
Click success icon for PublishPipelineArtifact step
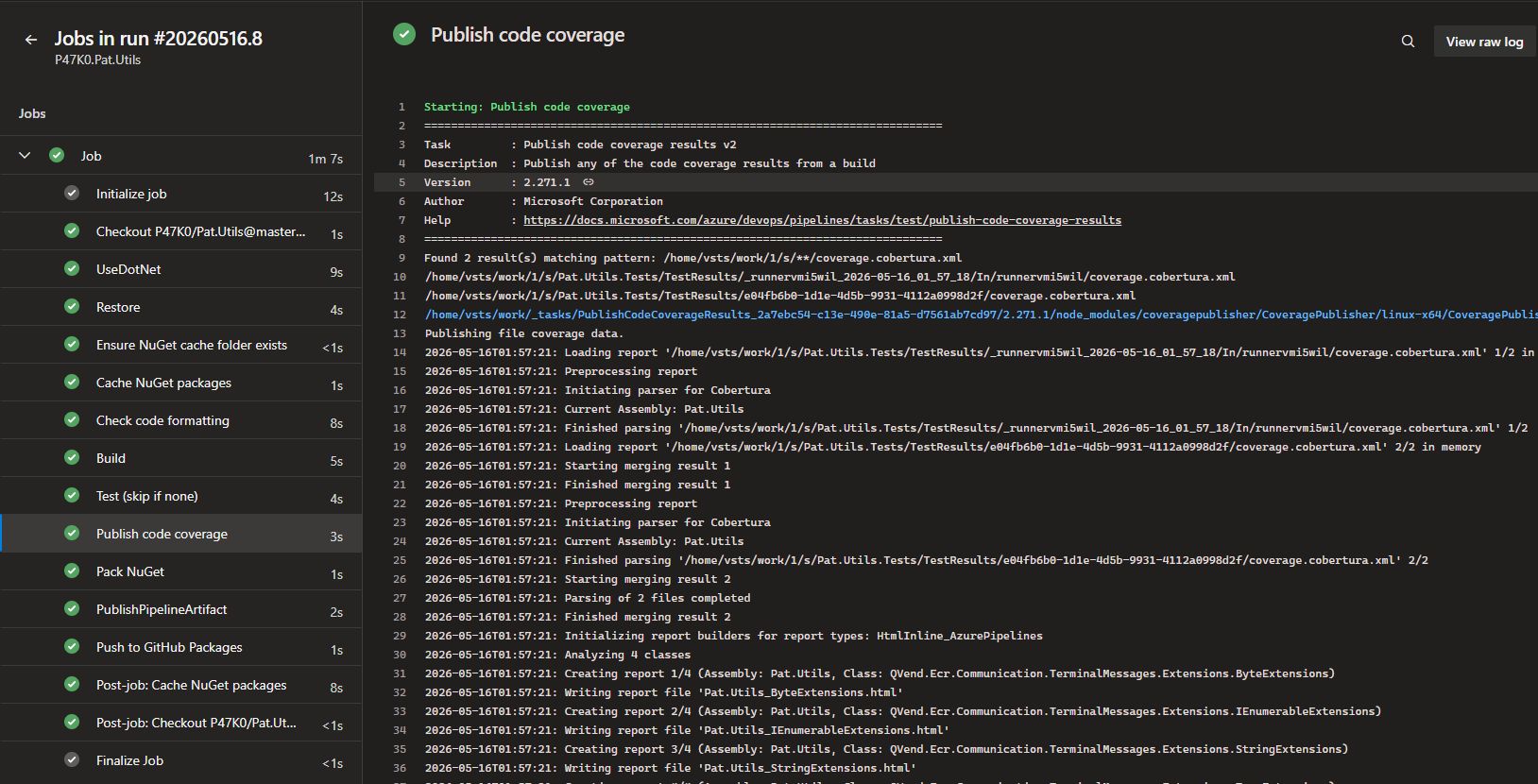pos(72,609)
